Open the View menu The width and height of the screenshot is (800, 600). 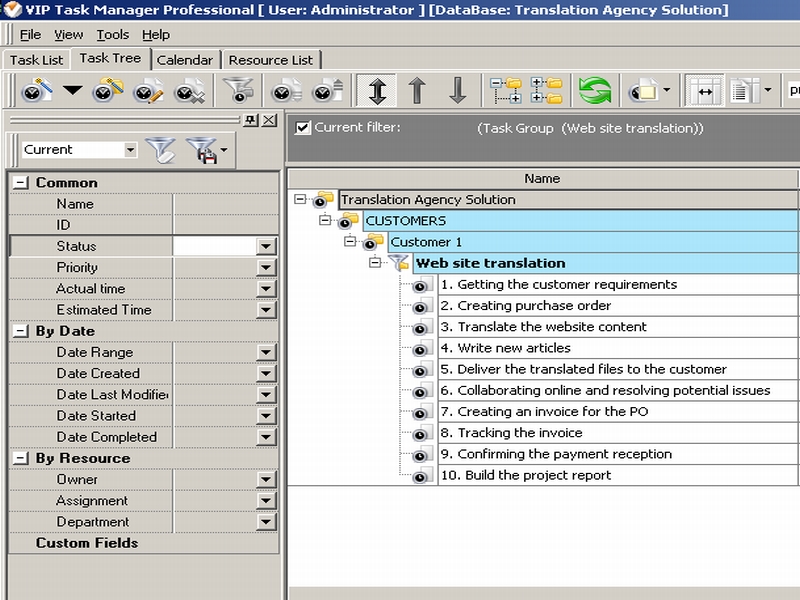point(68,35)
